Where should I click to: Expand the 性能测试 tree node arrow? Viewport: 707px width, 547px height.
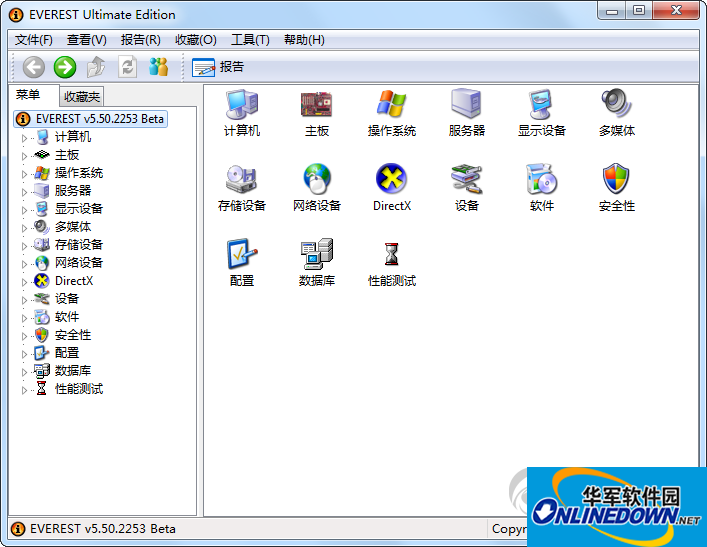[x=24, y=391]
